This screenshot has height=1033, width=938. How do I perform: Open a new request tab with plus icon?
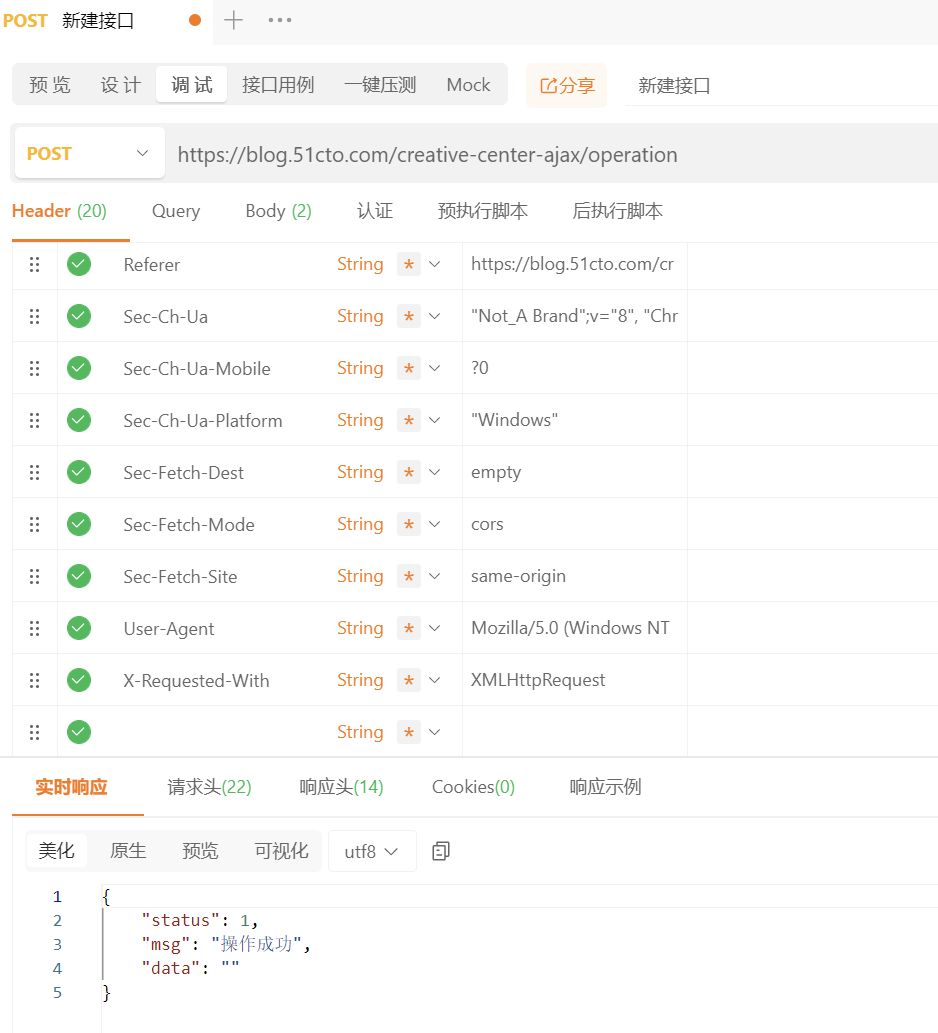pos(234,19)
